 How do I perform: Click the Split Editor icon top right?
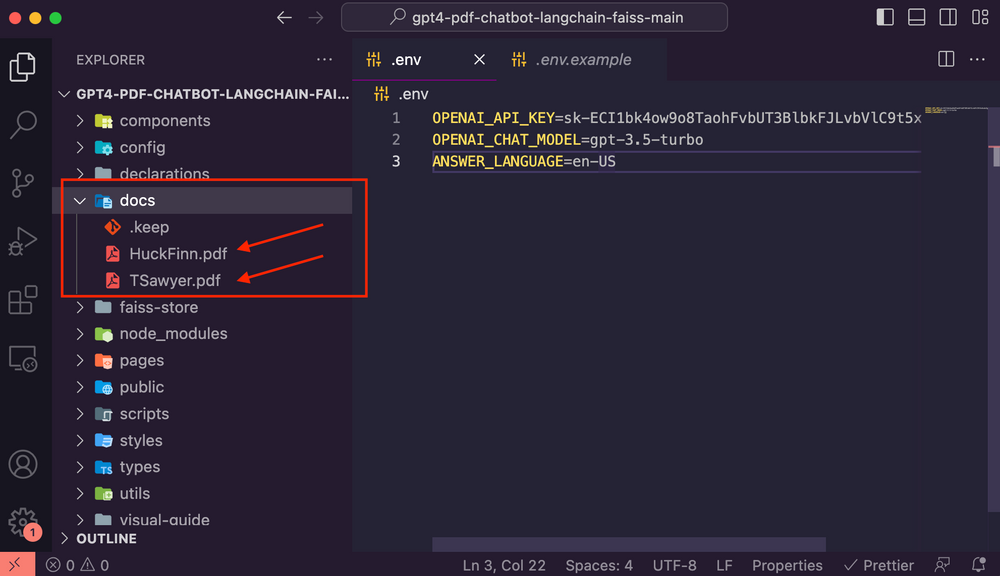tap(945, 59)
